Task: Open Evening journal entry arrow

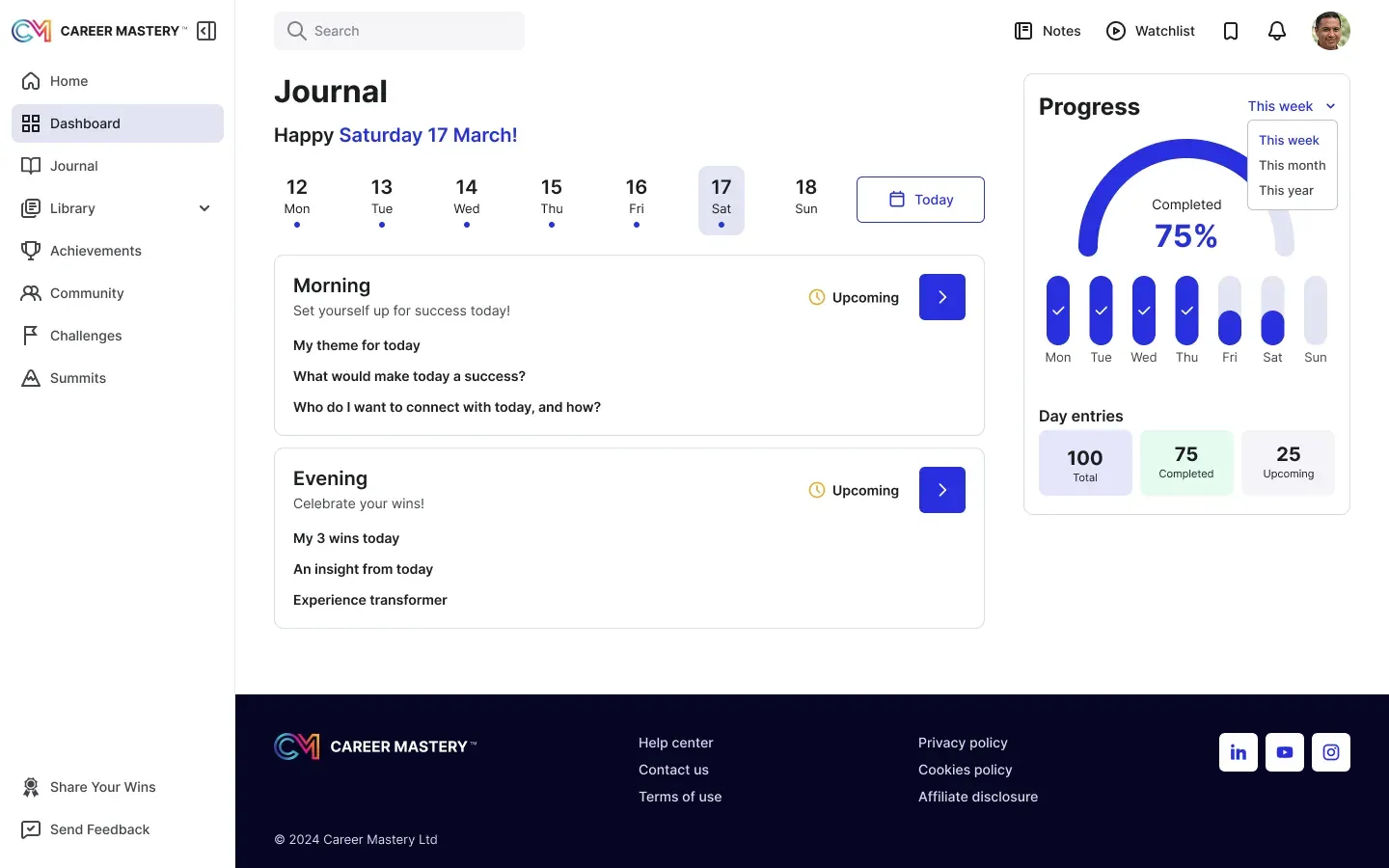Action: coord(942,490)
